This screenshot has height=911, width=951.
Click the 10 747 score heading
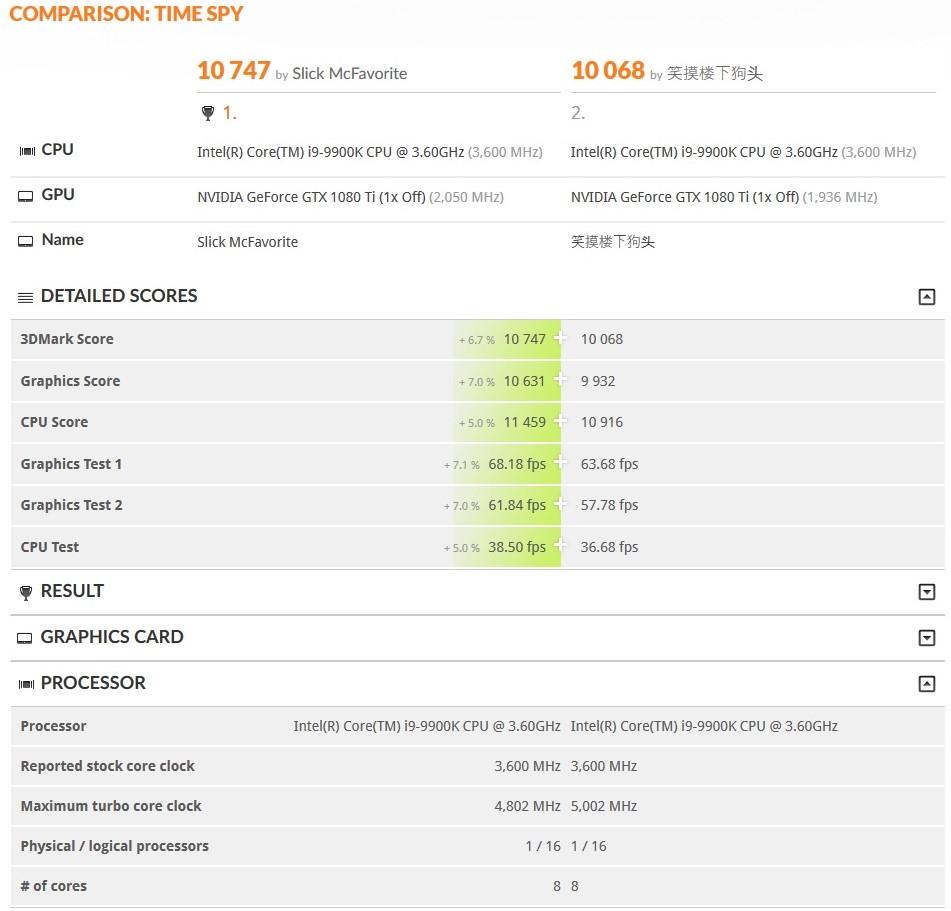coord(233,70)
